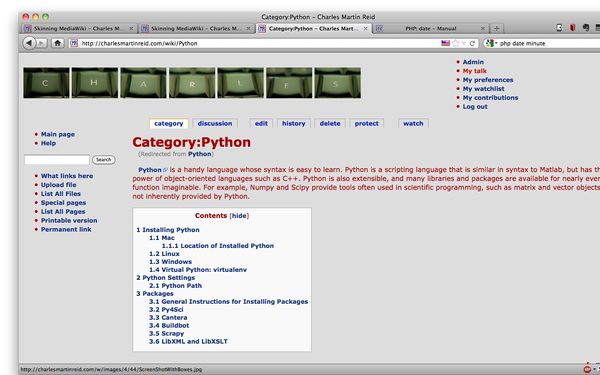Click the protect page tab

(367, 124)
